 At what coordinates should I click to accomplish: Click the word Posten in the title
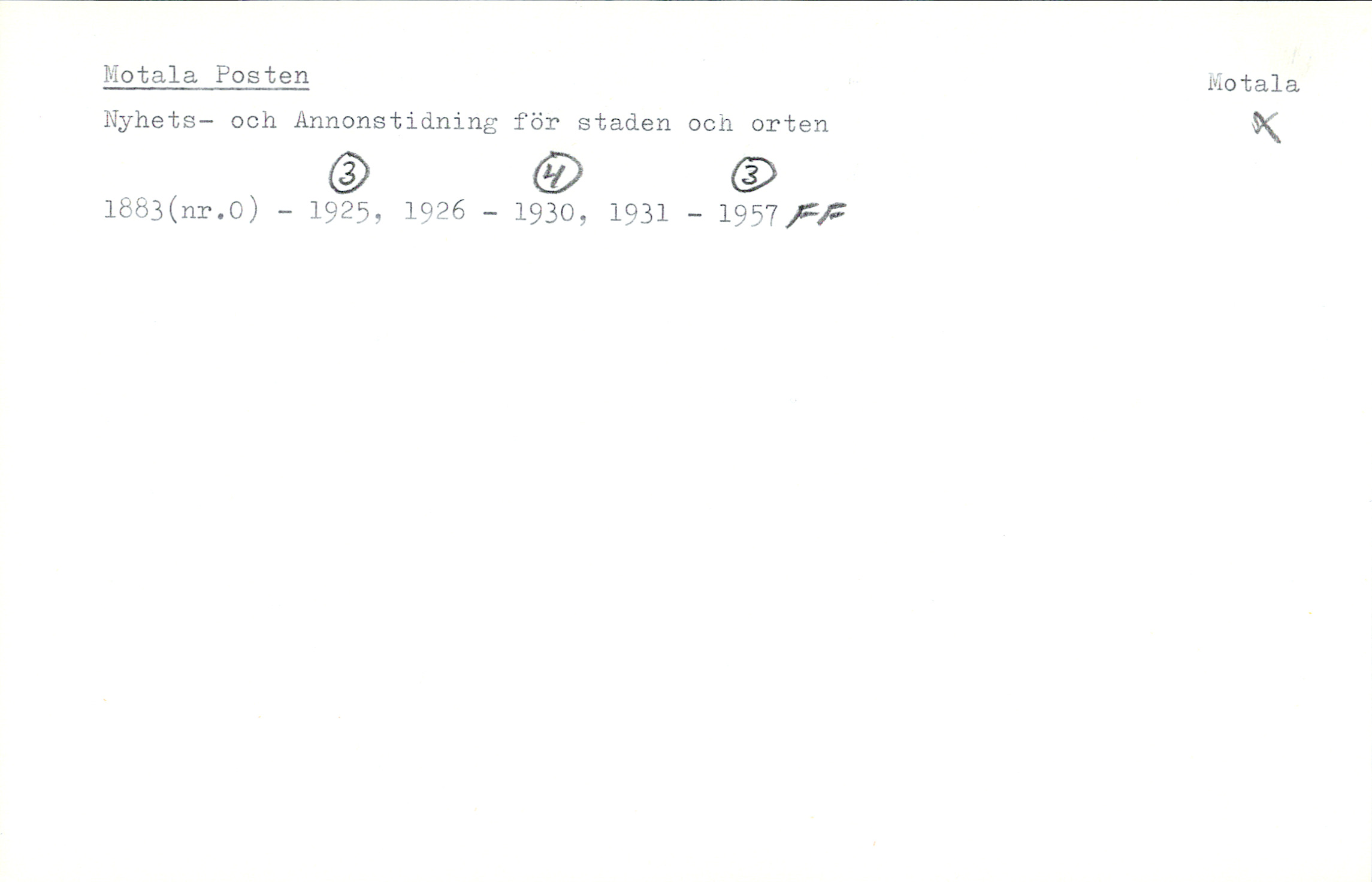pyautogui.click(x=262, y=75)
